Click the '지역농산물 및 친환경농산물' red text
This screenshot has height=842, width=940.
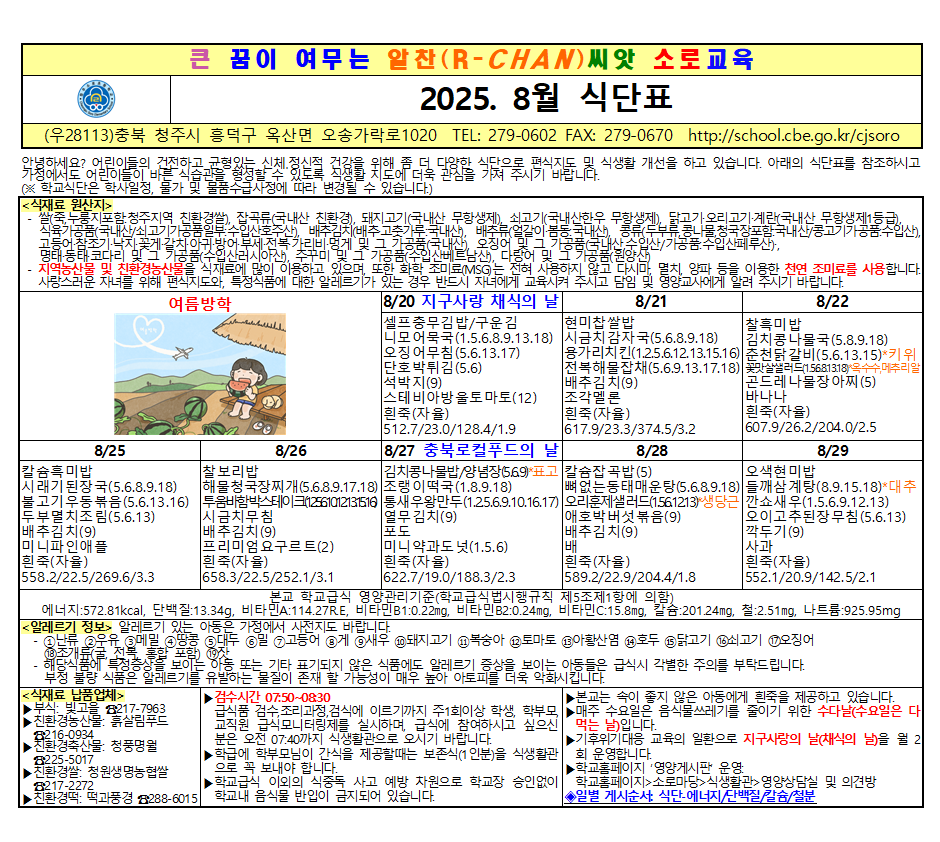[x=112, y=268]
